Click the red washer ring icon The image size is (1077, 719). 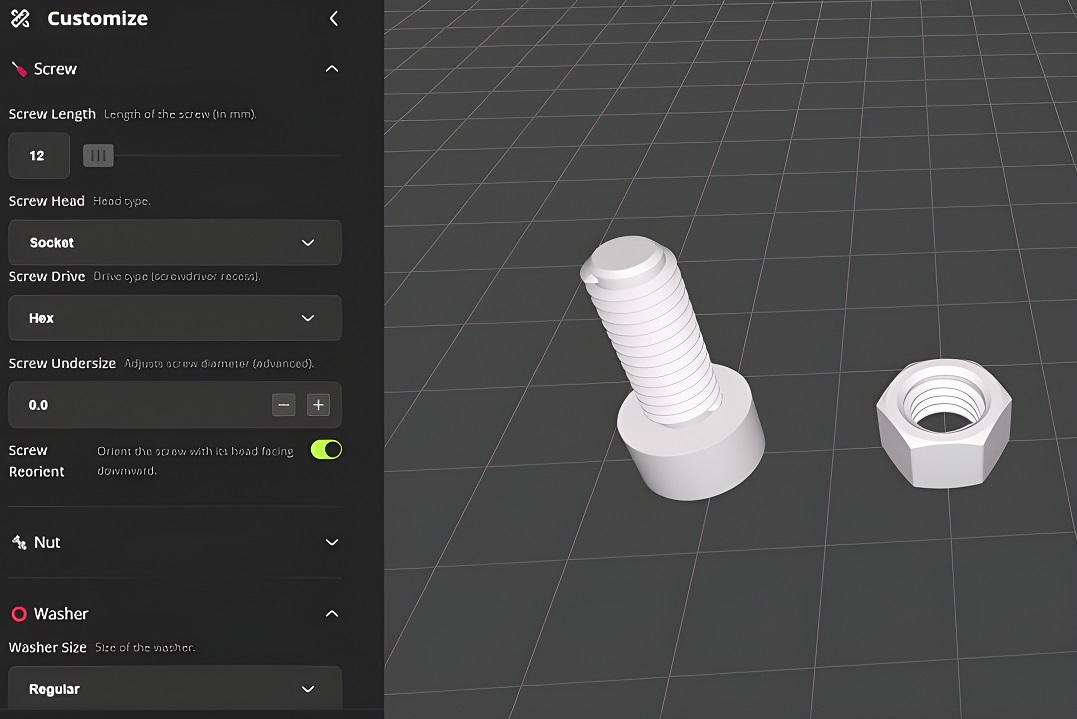point(19,614)
